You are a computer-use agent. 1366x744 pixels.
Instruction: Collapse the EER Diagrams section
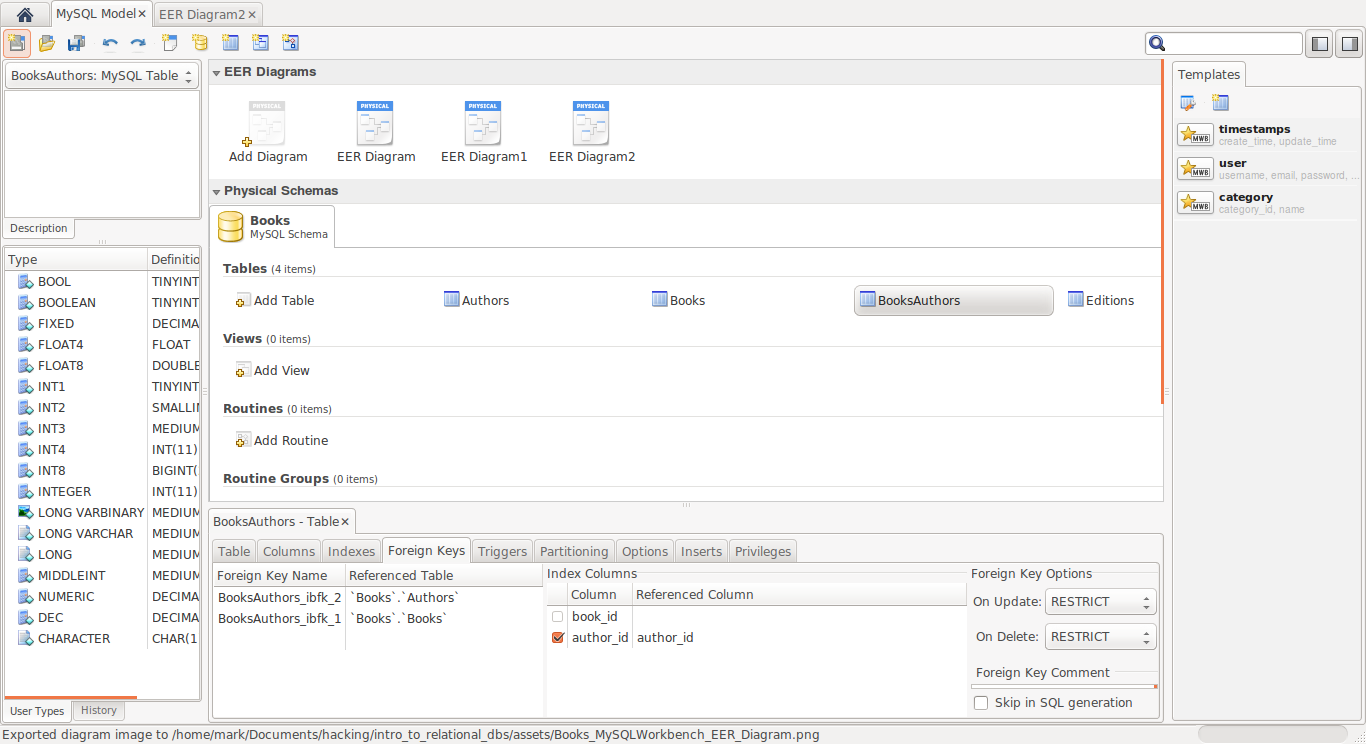pyautogui.click(x=216, y=72)
